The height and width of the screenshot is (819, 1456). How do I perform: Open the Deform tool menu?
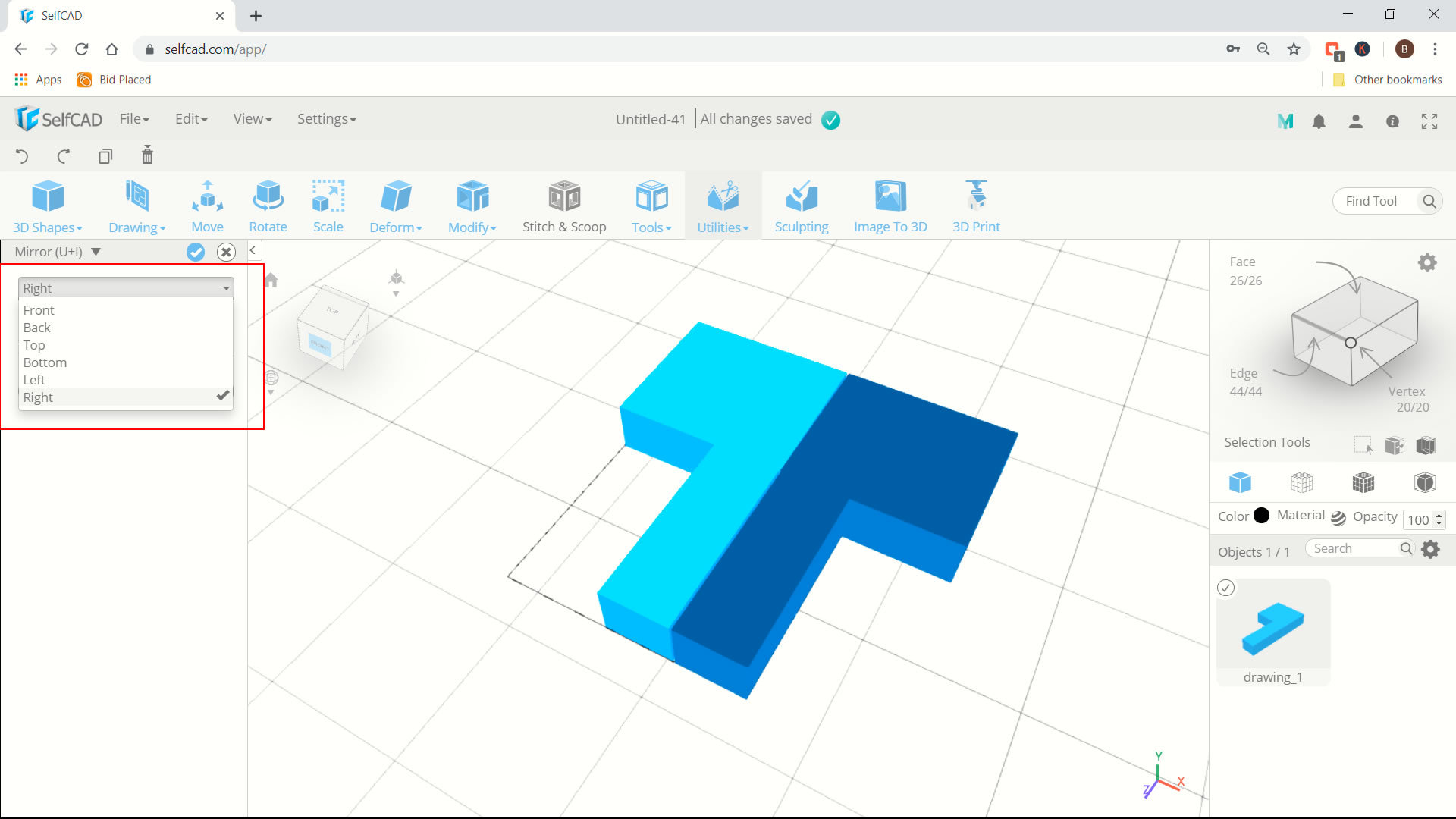(x=395, y=206)
